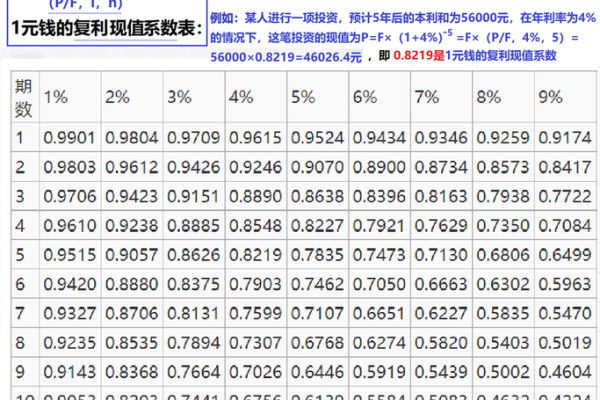The width and height of the screenshot is (600, 400).
Task: Select the 0.6768 entry in row 8
Action: [317, 343]
